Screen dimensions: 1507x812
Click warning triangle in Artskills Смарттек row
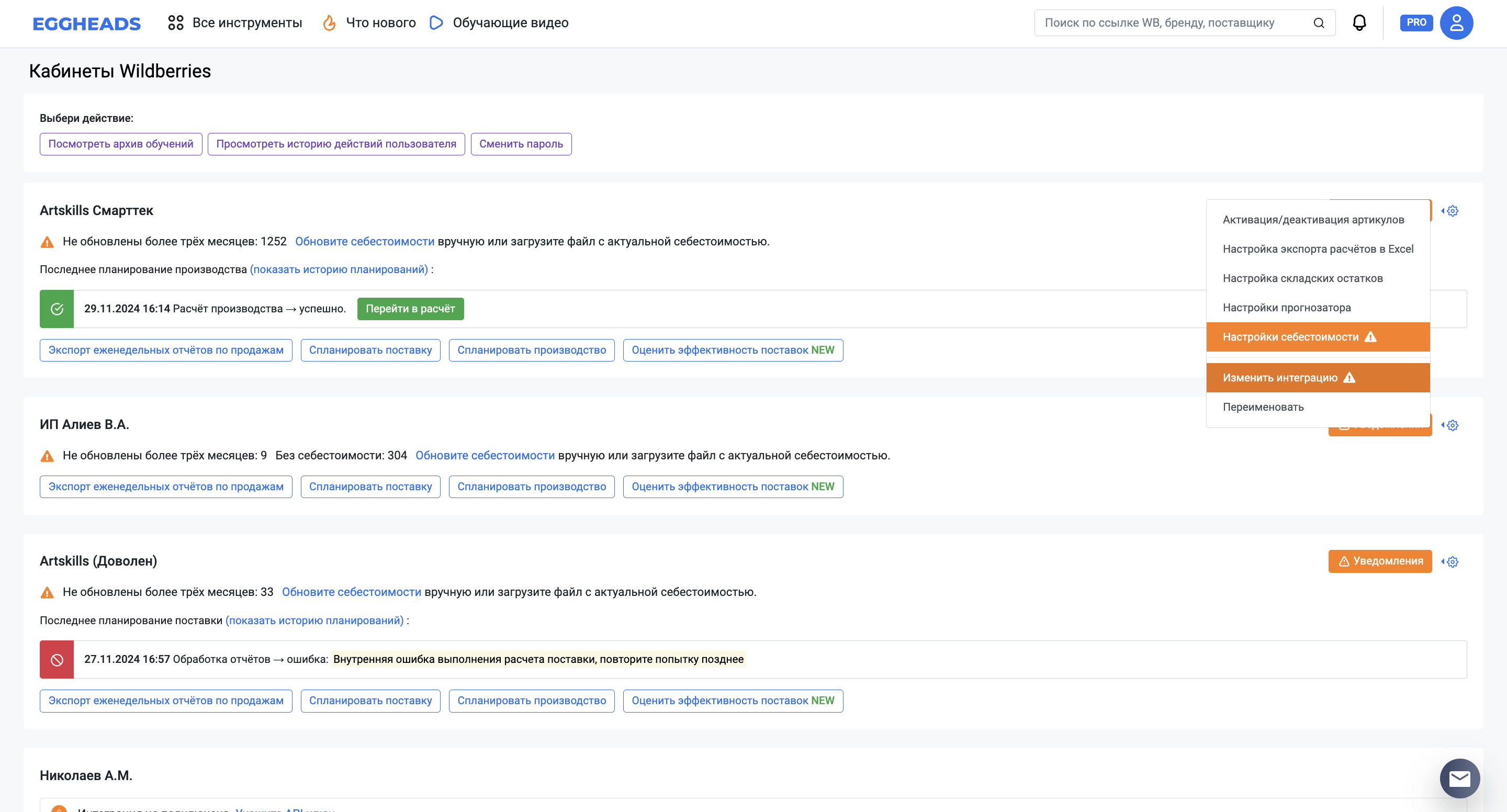(x=47, y=242)
